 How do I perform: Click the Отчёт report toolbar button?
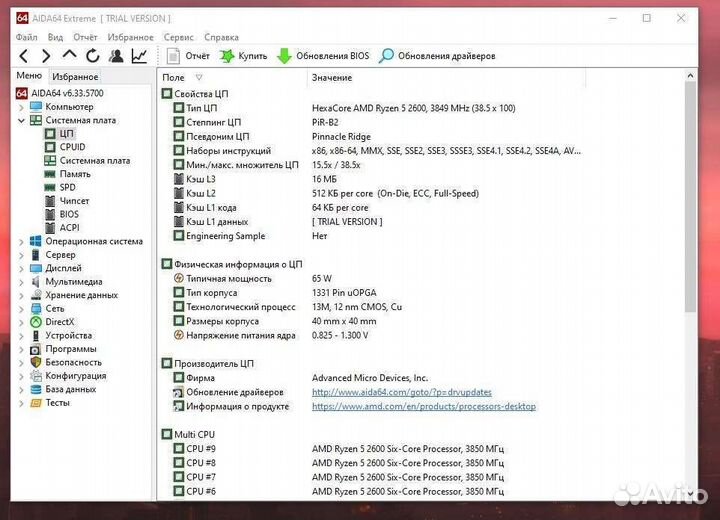tap(188, 56)
